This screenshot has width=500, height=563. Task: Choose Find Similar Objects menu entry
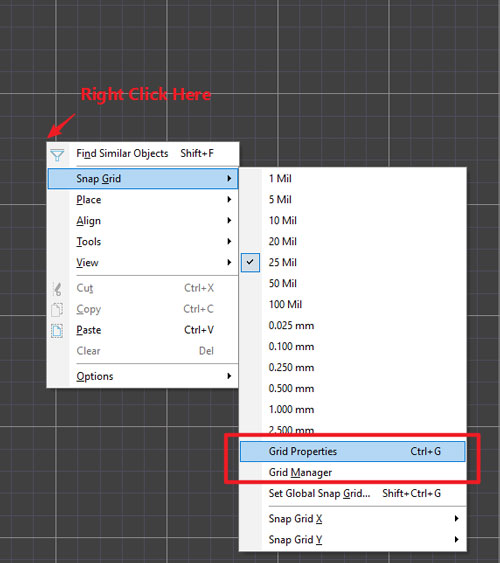click(x=143, y=154)
